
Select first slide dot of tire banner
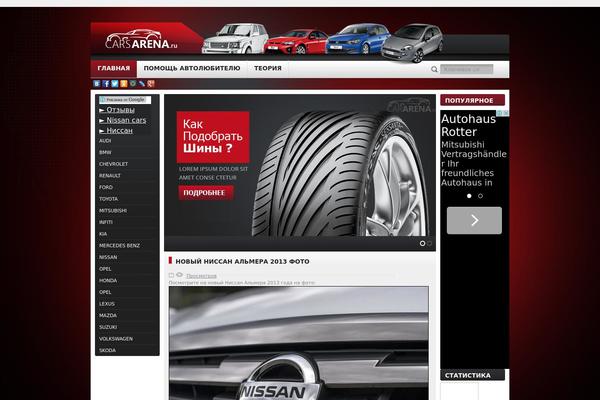[x=422, y=243]
